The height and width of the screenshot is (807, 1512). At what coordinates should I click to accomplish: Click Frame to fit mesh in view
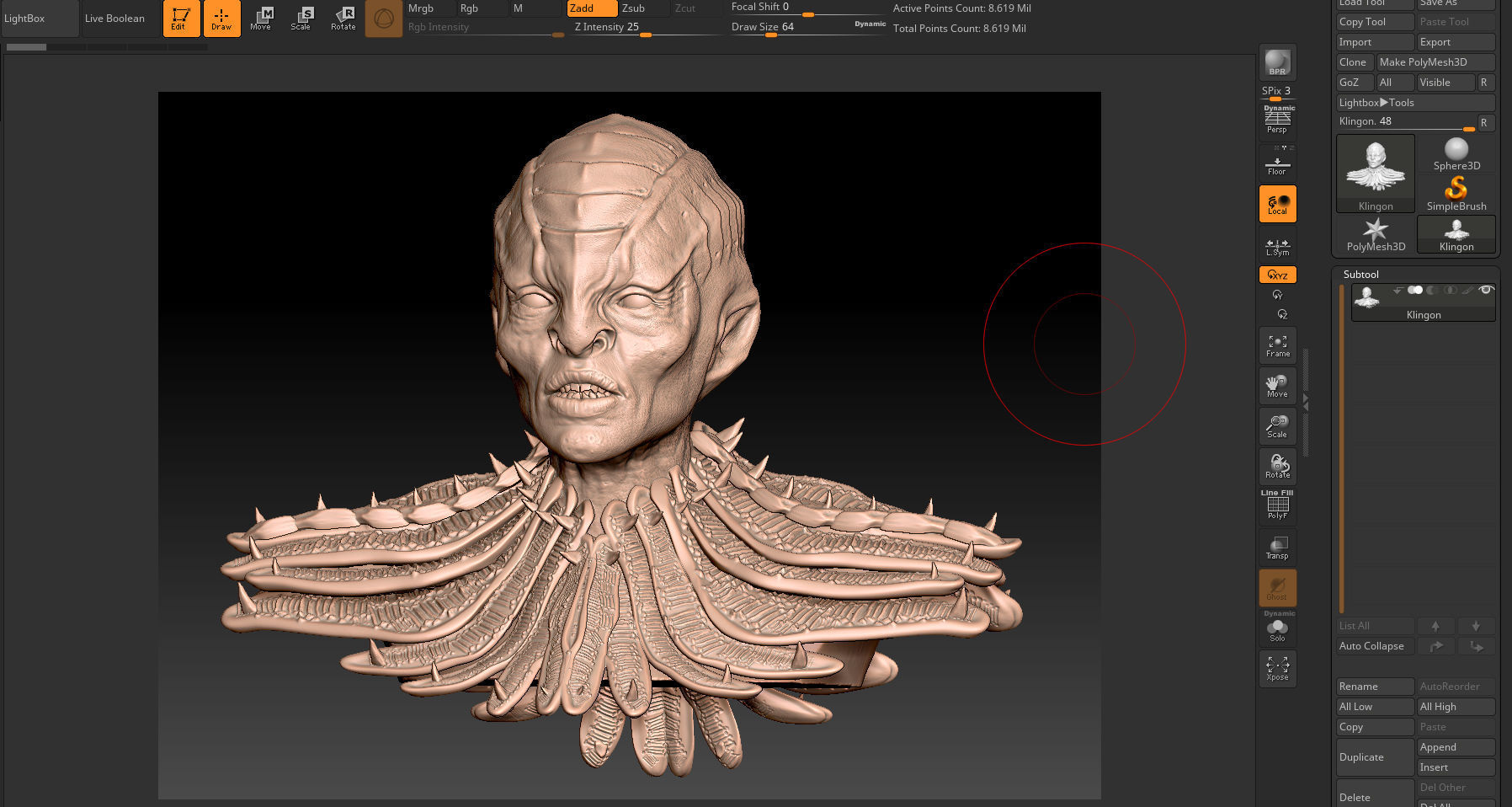(x=1277, y=345)
